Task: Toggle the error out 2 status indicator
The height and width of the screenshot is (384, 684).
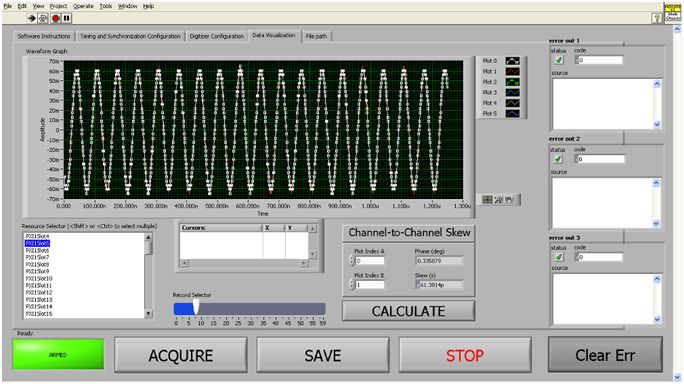Action: point(558,159)
